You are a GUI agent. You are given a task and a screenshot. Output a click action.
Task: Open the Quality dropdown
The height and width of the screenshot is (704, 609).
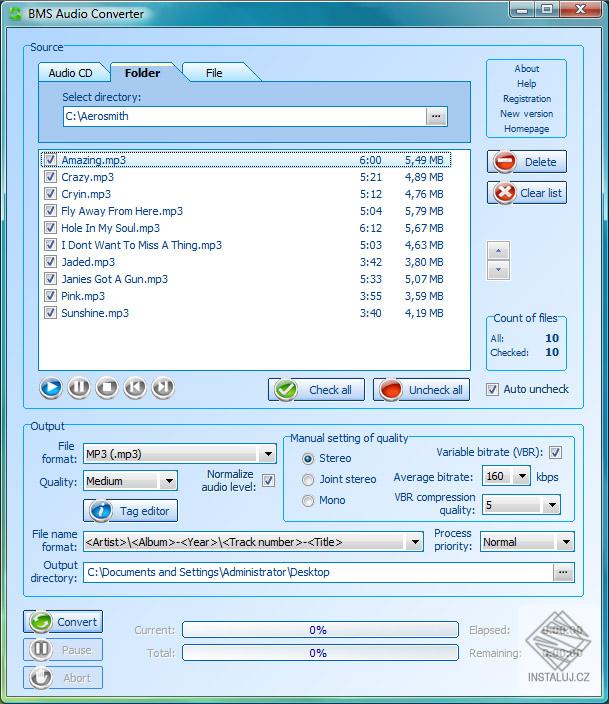(169, 481)
